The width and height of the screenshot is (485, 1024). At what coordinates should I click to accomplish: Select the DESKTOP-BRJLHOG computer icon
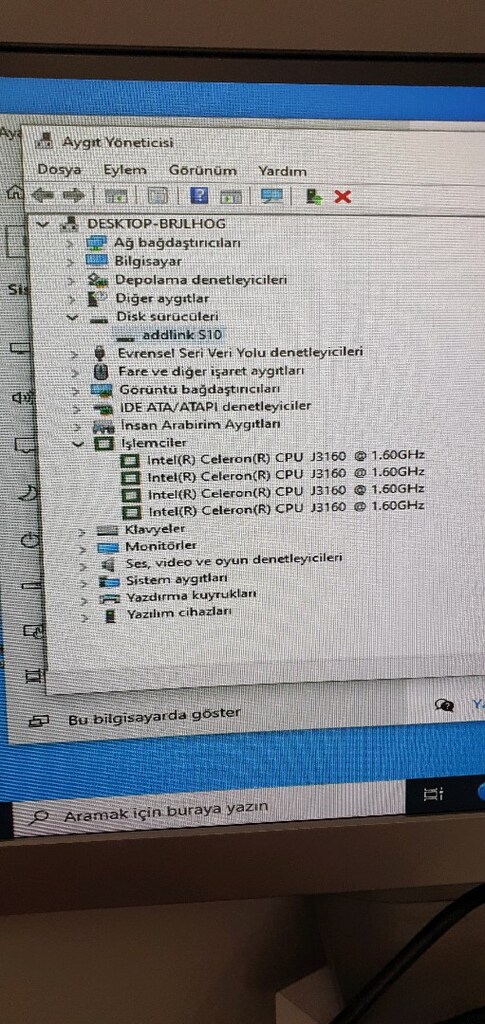coord(69,223)
